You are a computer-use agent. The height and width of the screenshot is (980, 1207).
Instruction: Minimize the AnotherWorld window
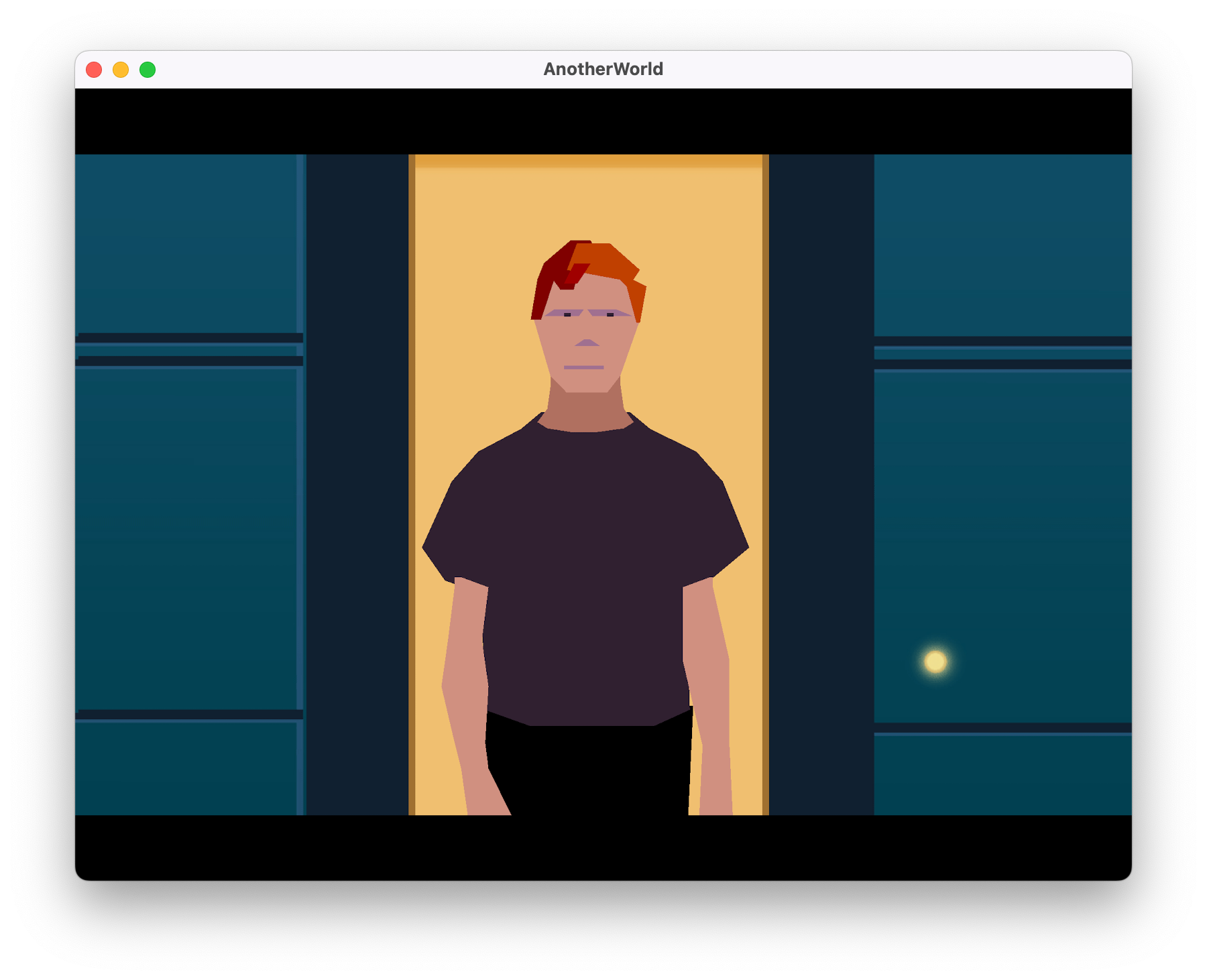tap(121, 70)
